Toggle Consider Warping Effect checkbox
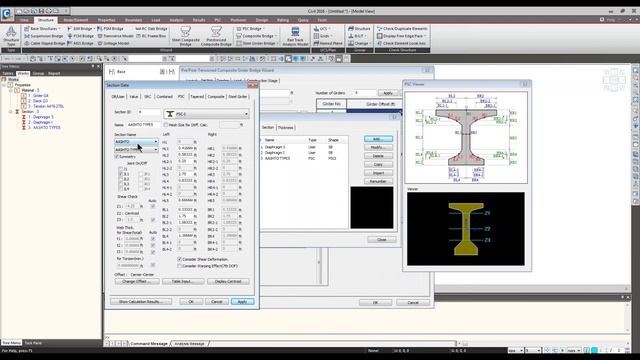640x360 pixels. (179, 266)
